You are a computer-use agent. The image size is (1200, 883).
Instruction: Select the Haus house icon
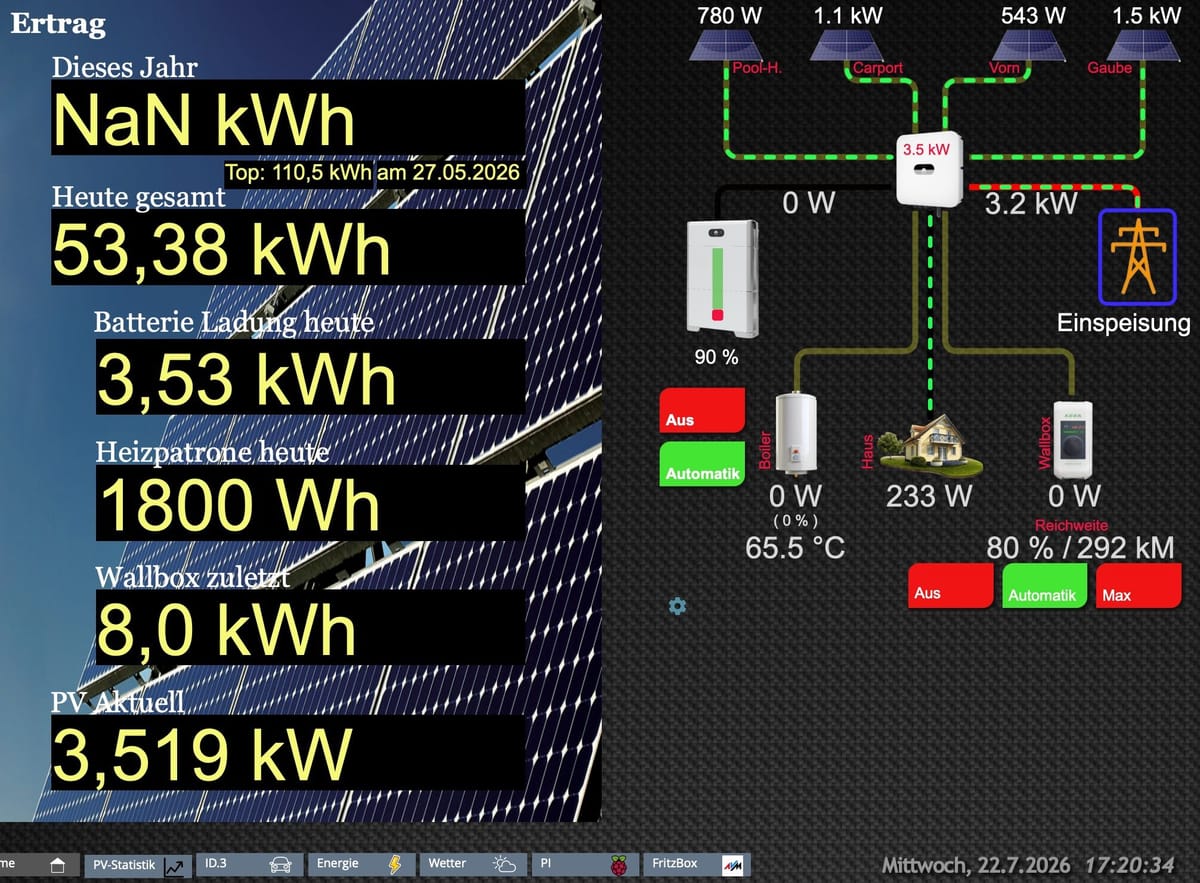click(x=932, y=444)
